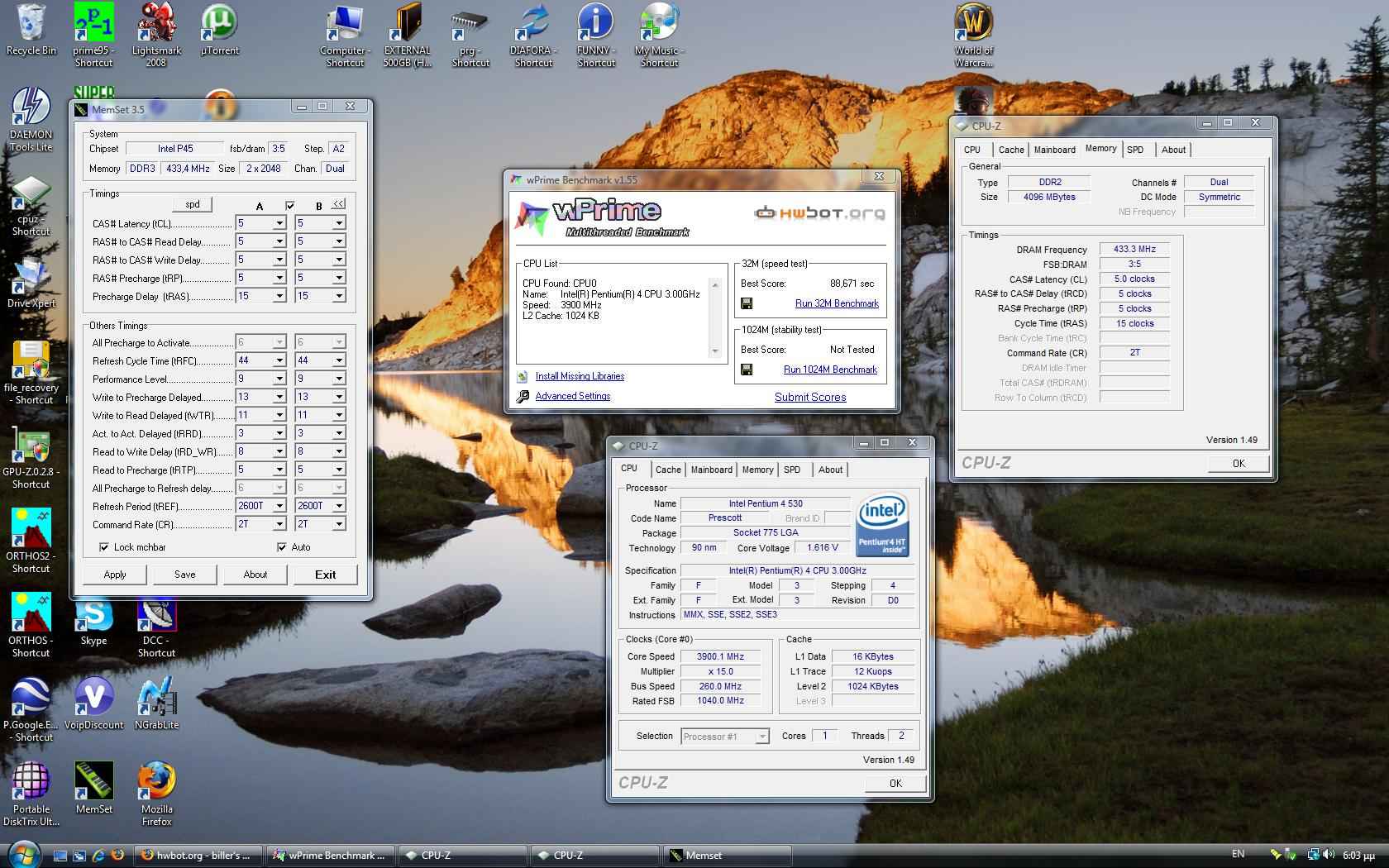
Task: Open prg shortcut icon
Action: [470, 35]
